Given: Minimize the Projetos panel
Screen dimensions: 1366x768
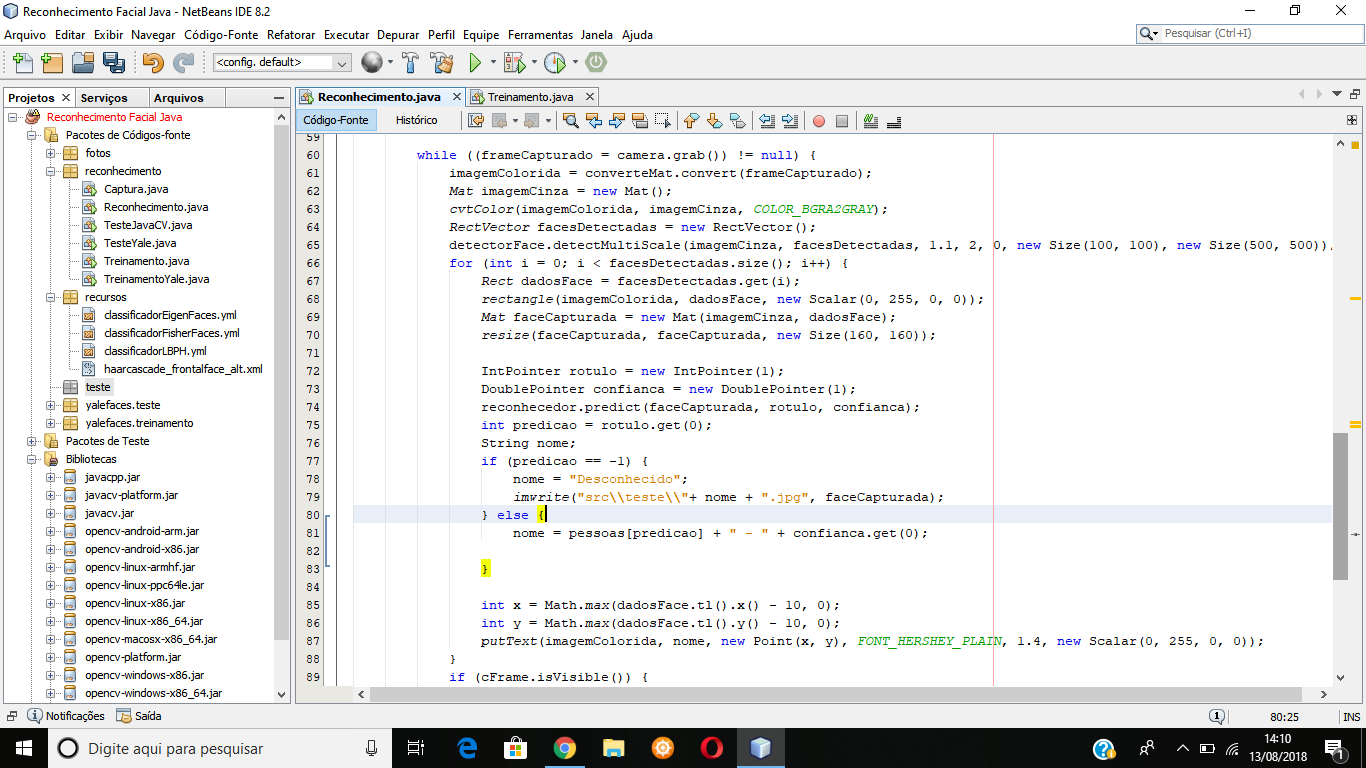Looking at the screenshot, I should pos(279,98).
